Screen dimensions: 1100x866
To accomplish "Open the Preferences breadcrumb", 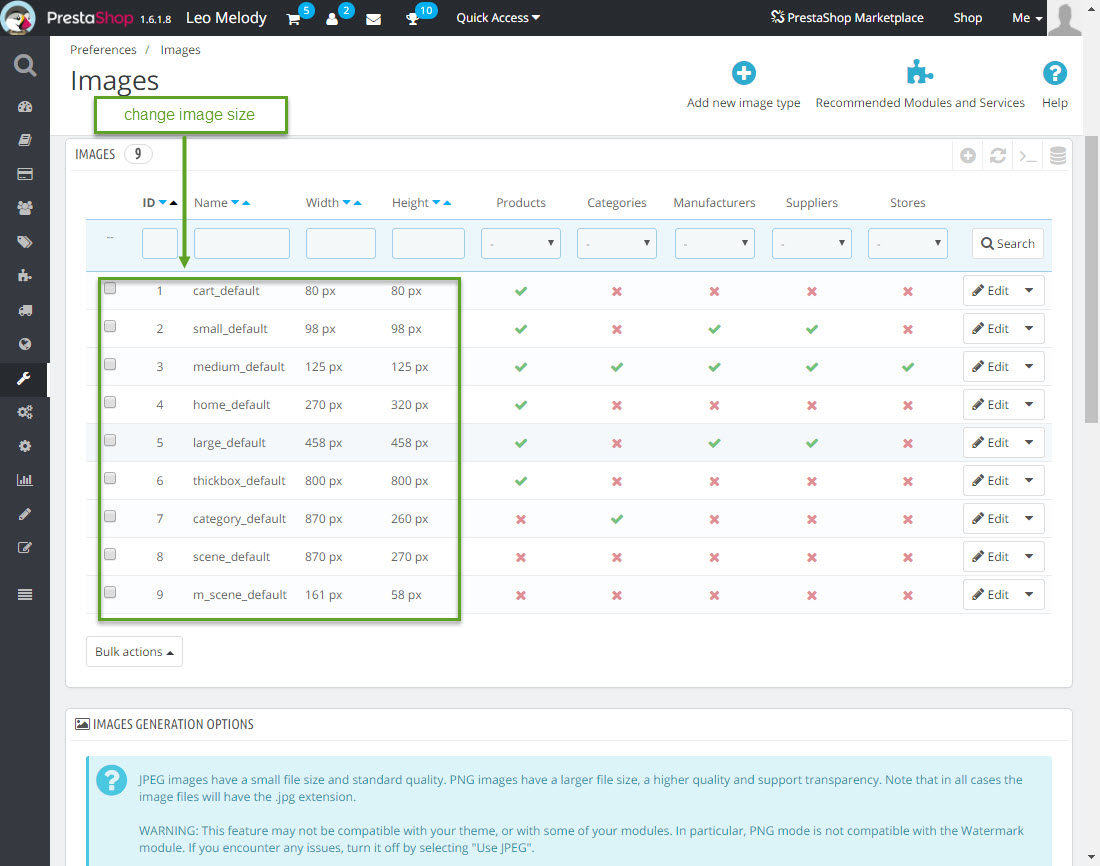I will 103,50.
